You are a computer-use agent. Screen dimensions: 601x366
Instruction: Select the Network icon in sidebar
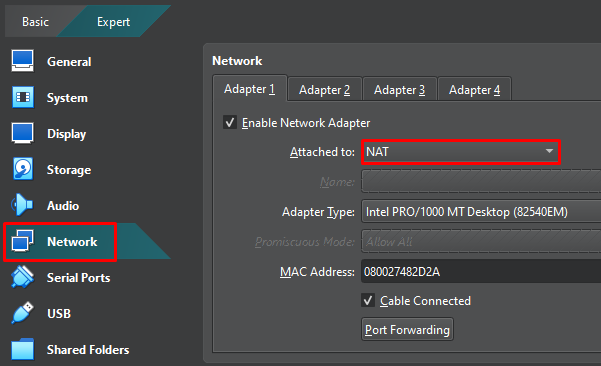point(23,241)
